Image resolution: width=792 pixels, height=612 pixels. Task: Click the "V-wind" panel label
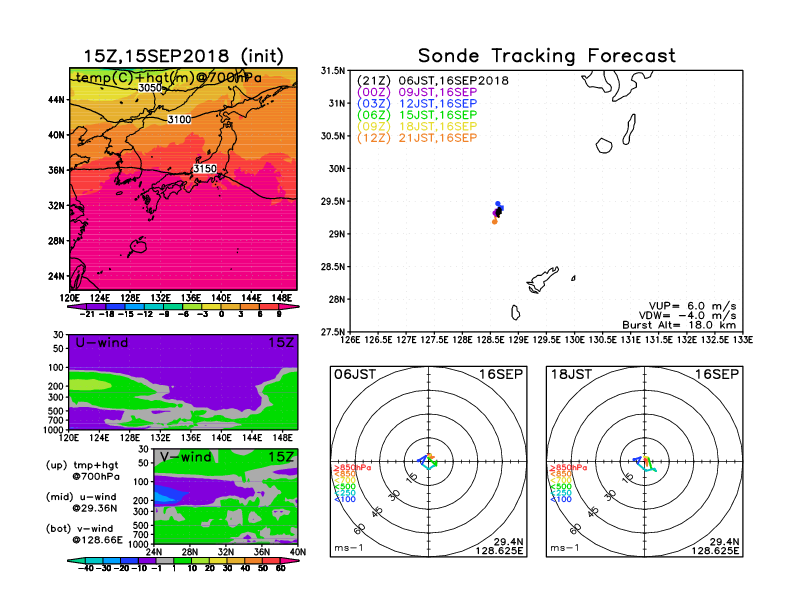[185, 457]
